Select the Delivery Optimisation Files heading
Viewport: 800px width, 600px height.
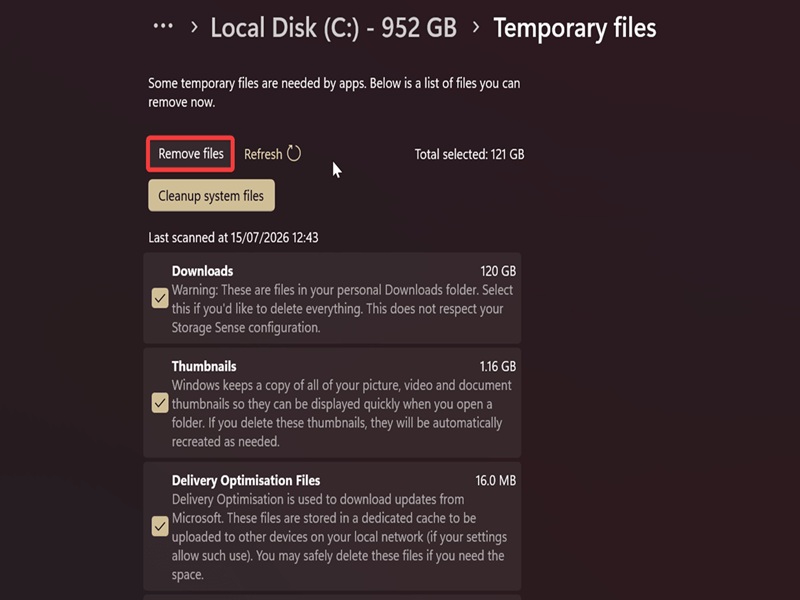coord(246,481)
